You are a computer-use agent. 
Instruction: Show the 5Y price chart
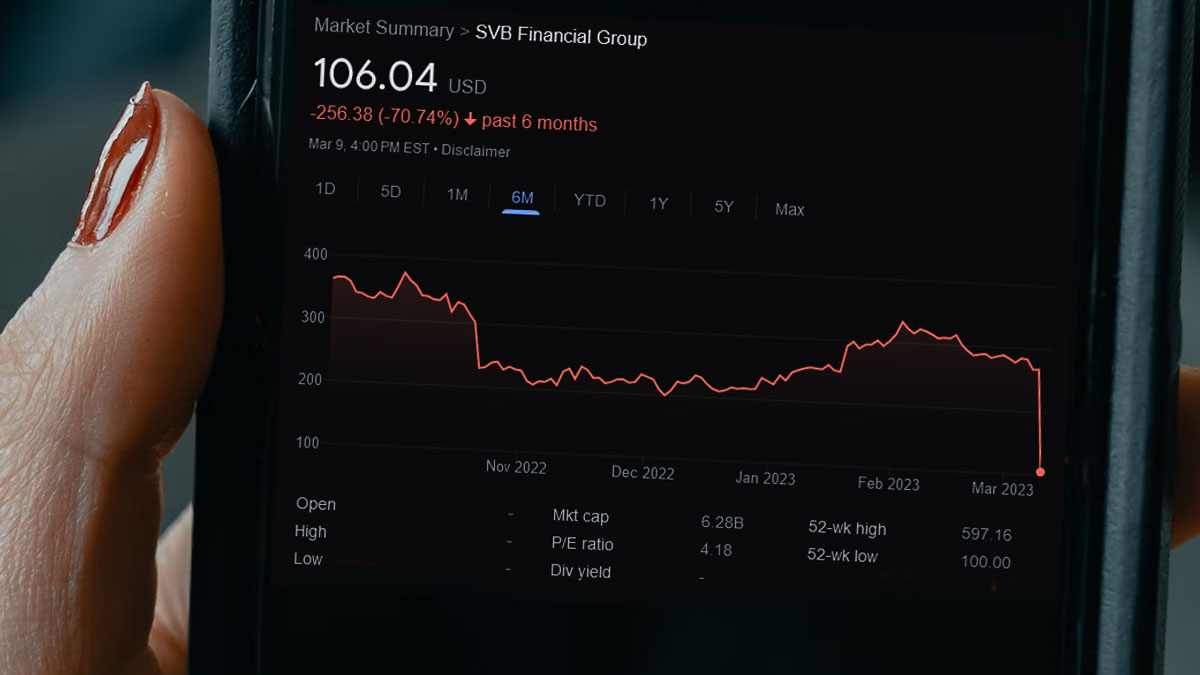[x=724, y=207]
